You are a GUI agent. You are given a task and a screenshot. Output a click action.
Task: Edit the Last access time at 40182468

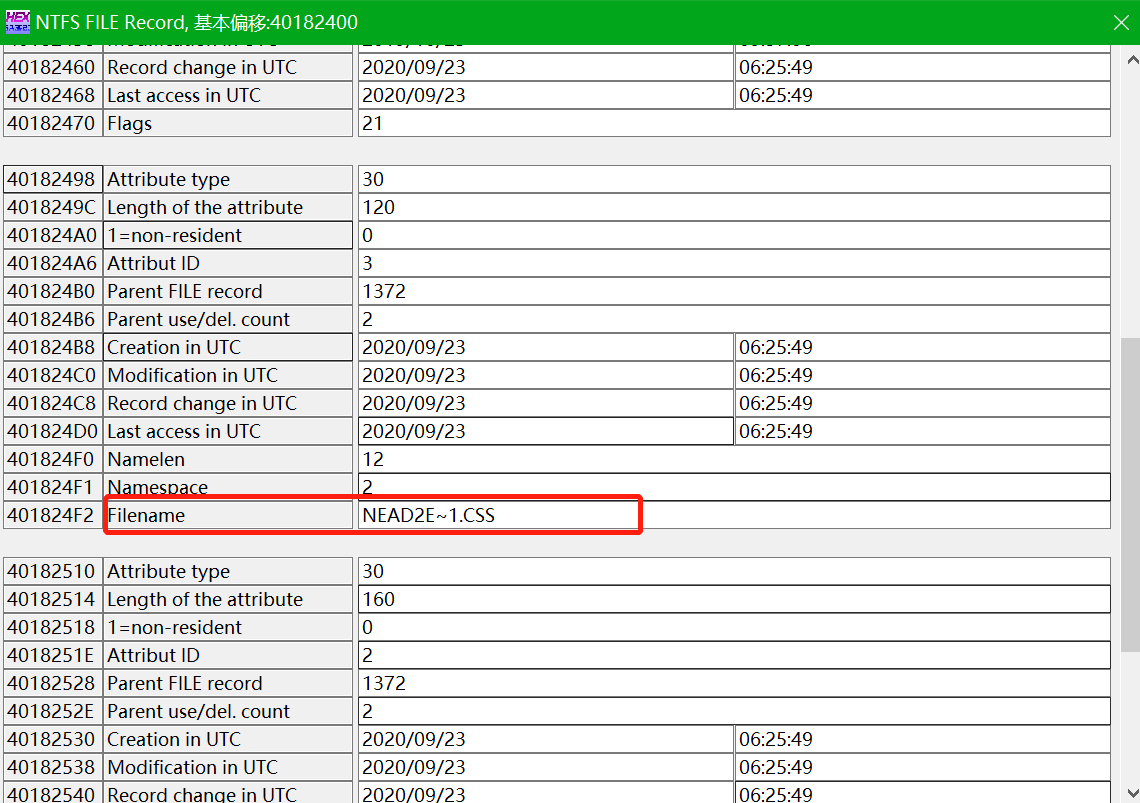(x=923, y=95)
